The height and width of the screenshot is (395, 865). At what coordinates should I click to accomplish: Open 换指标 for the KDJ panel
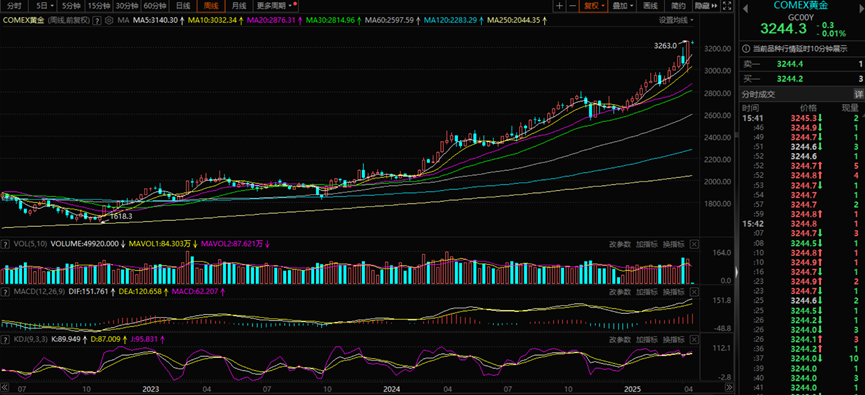[x=673, y=339]
